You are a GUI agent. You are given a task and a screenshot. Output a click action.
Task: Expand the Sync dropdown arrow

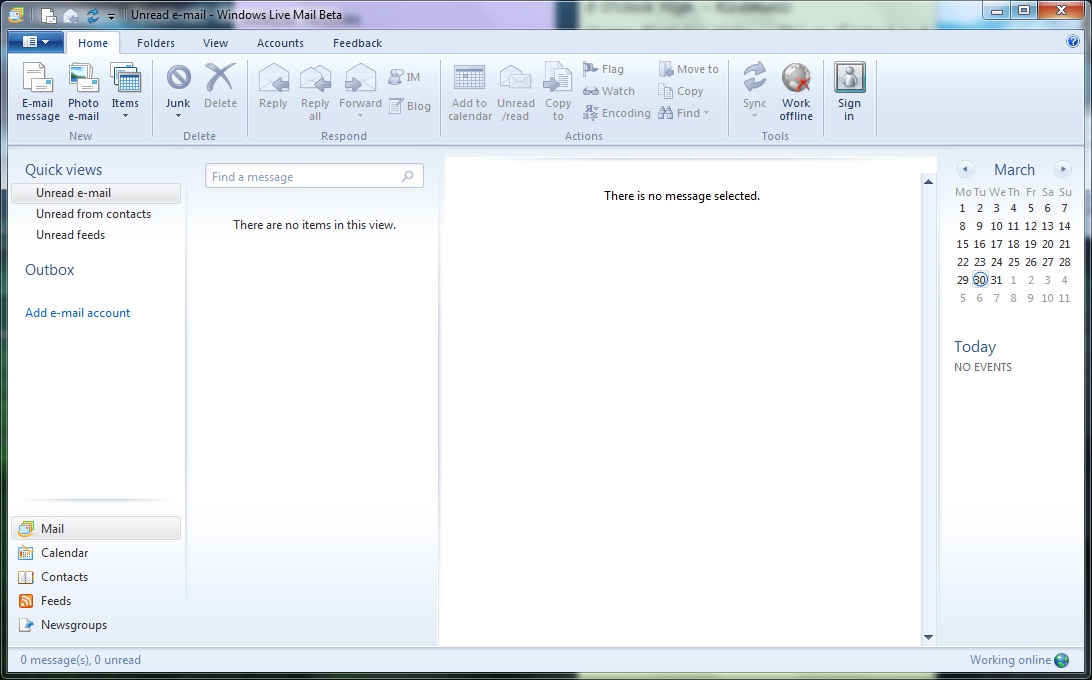point(754,116)
